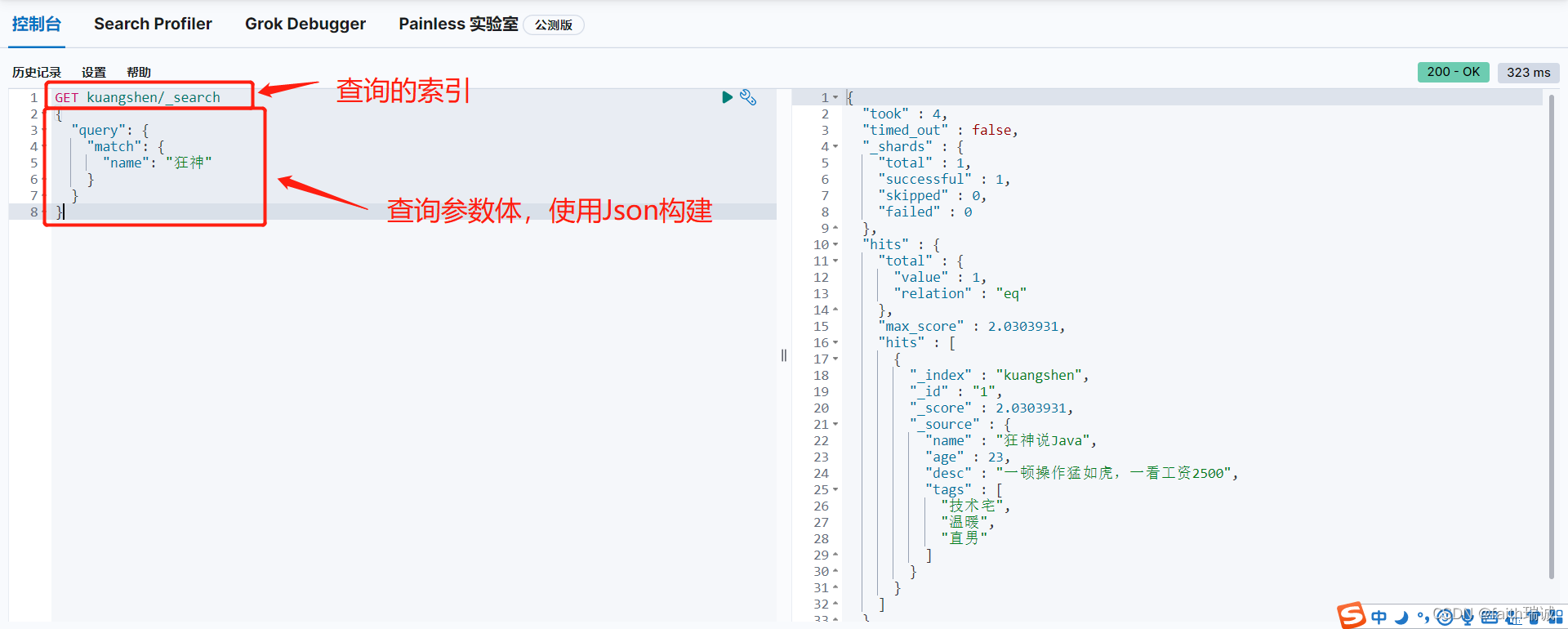Click the 200 - OK status badge
This screenshot has width=1568, height=629.
[x=1453, y=72]
